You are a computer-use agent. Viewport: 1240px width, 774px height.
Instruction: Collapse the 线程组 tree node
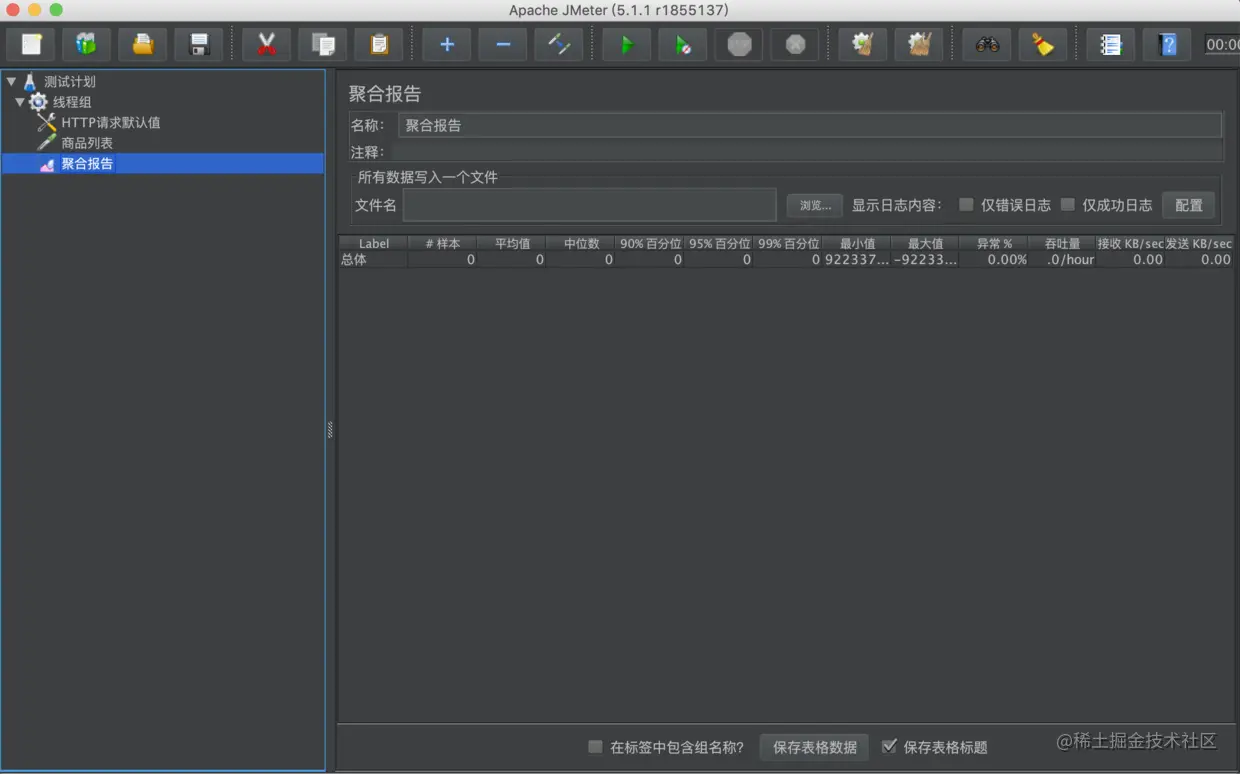20,102
